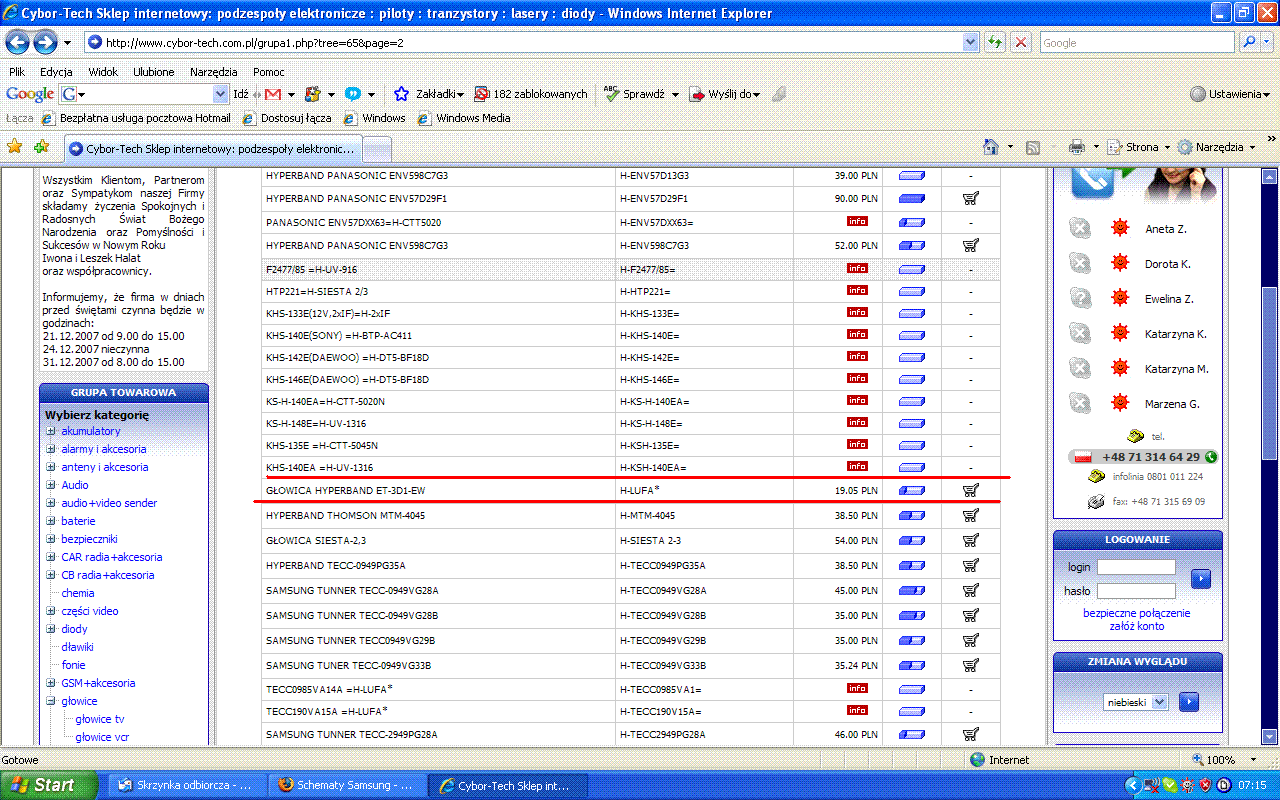1280x800 pixels.
Task: Submit login with the blue arrow button
Action: 1201,578
